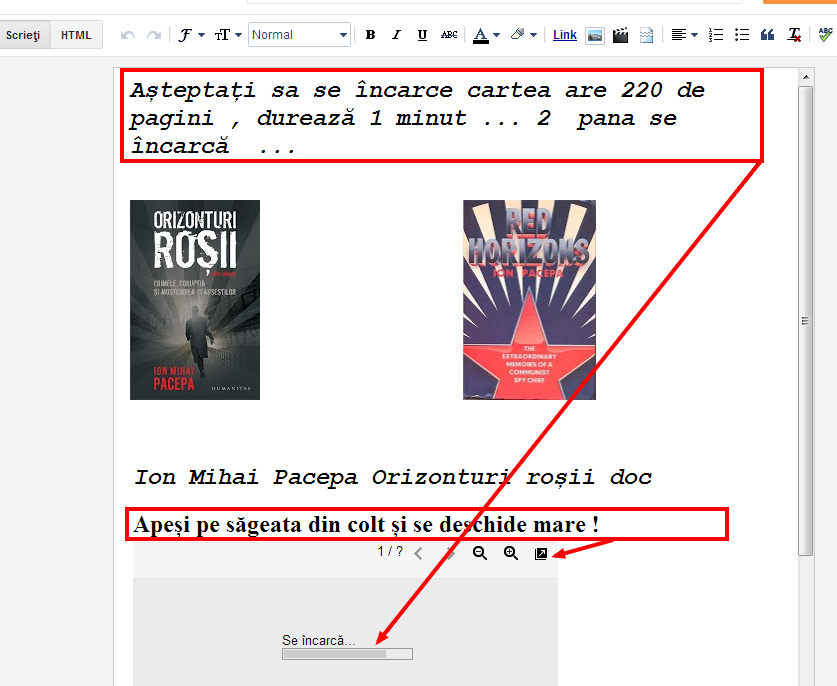Redo the last undone edit
This screenshot has width=837, height=686.
[154, 35]
